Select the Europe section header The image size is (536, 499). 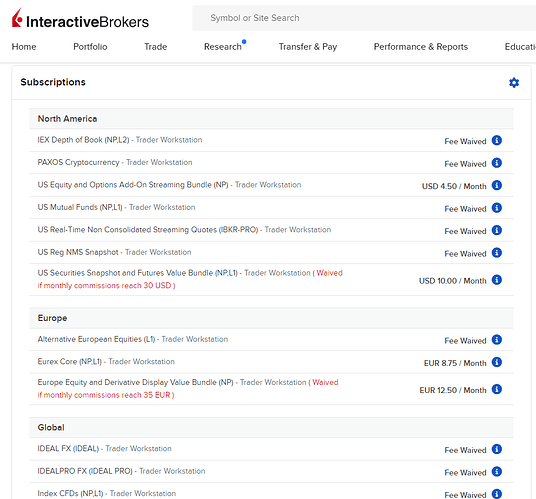[x=271, y=318]
